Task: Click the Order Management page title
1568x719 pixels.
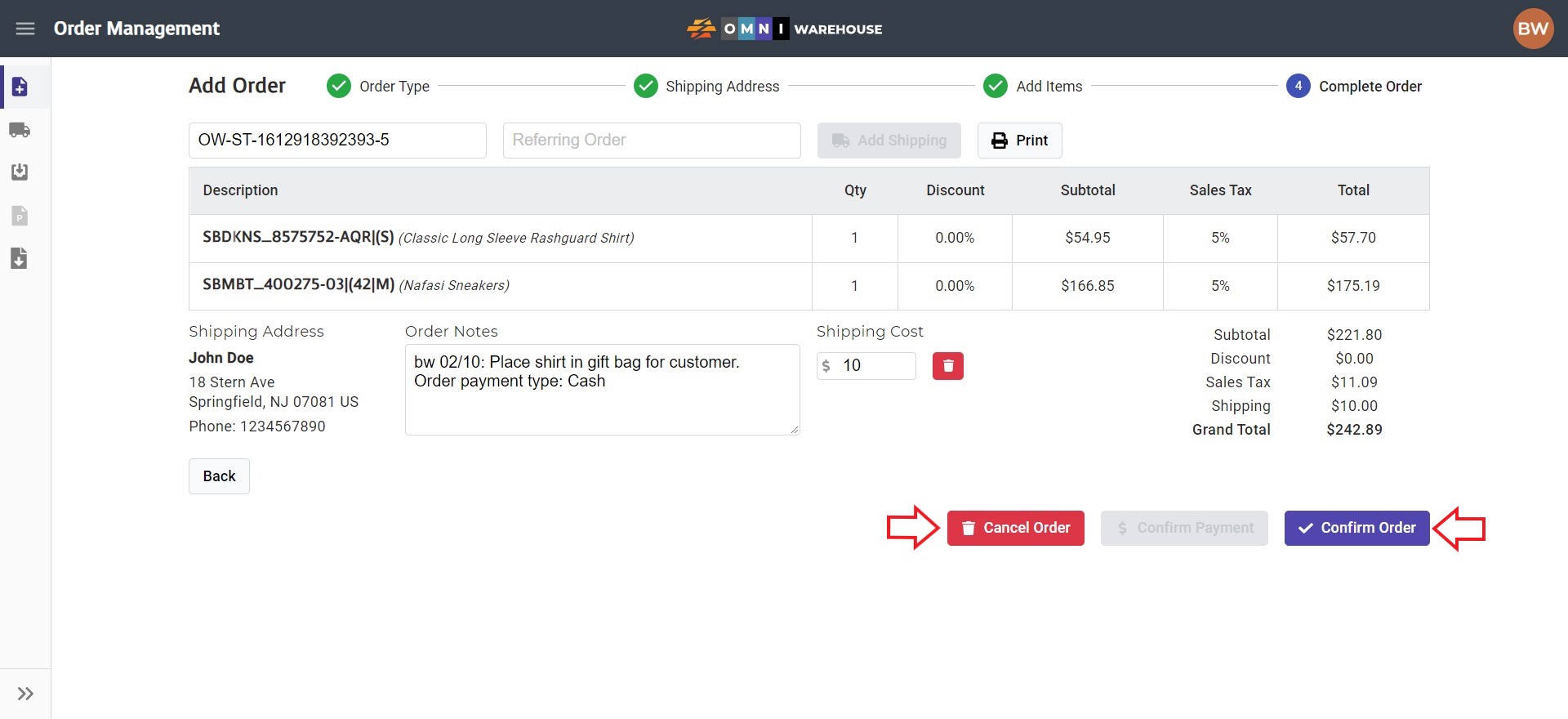Action: pos(136,29)
